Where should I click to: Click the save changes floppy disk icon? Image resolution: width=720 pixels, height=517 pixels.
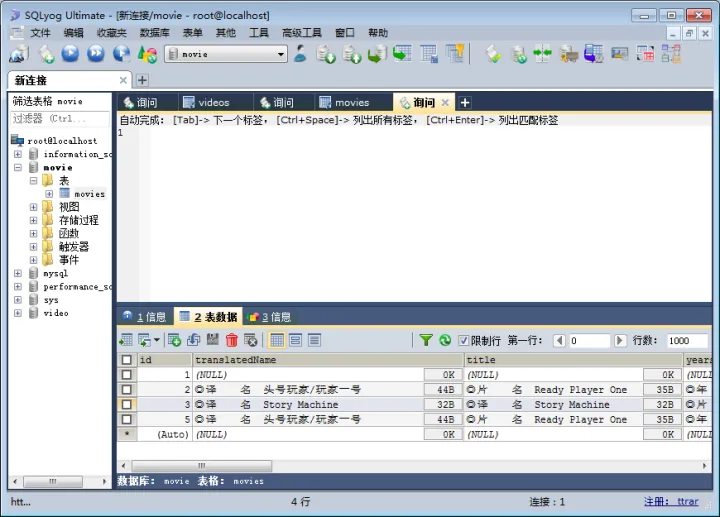(213, 341)
